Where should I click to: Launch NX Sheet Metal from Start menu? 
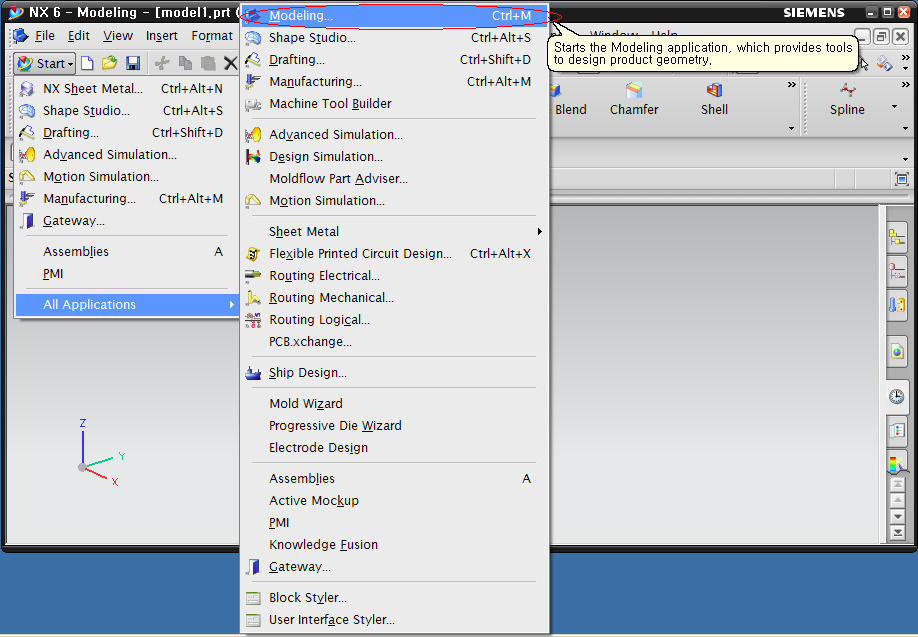pyautogui.click(x=126, y=89)
